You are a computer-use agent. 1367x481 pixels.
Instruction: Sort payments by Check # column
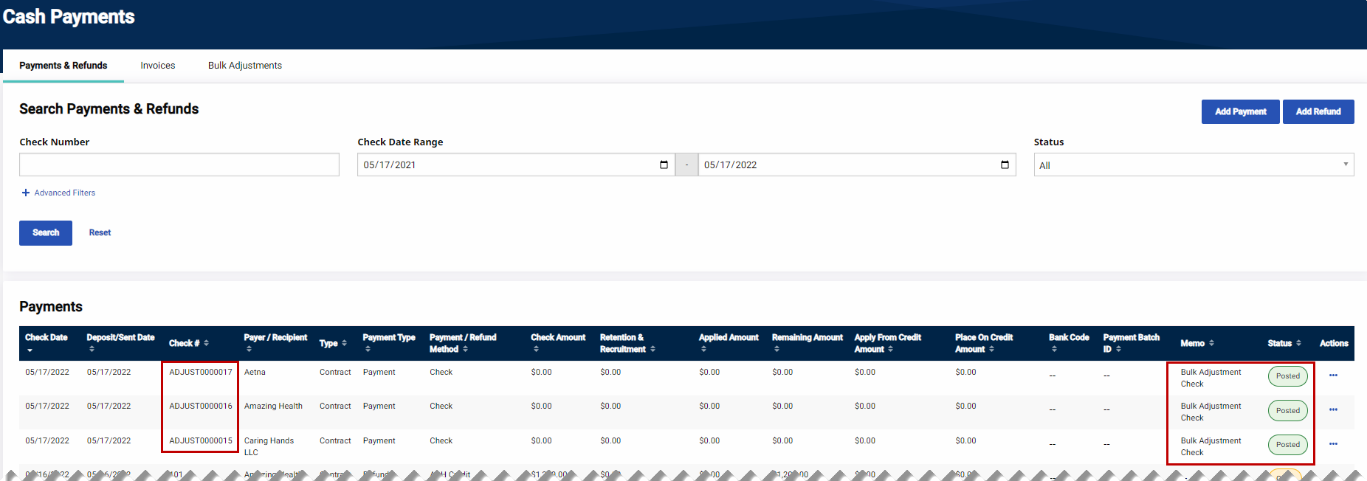pyautogui.click(x=187, y=343)
